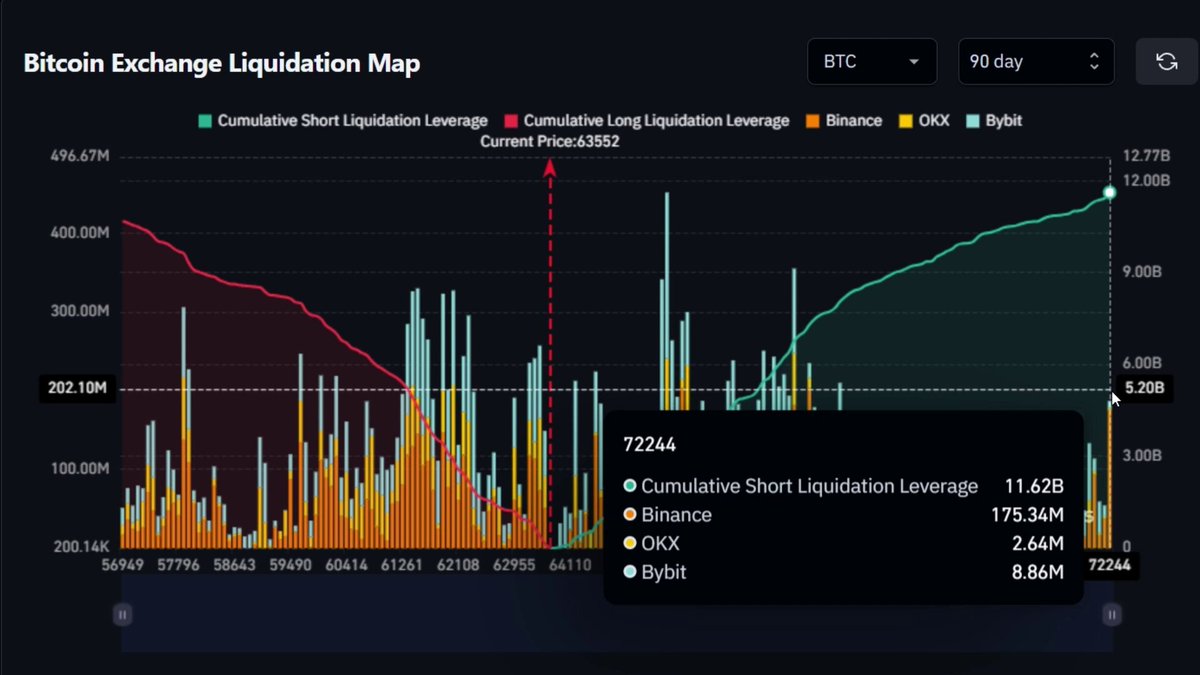Open the 90 day range selector

1035,62
